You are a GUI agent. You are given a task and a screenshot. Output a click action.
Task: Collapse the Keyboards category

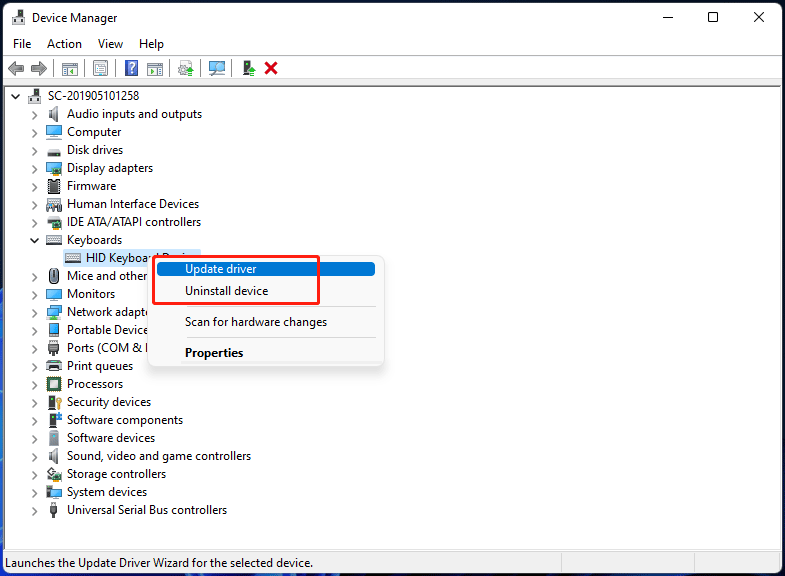pyautogui.click(x=34, y=240)
